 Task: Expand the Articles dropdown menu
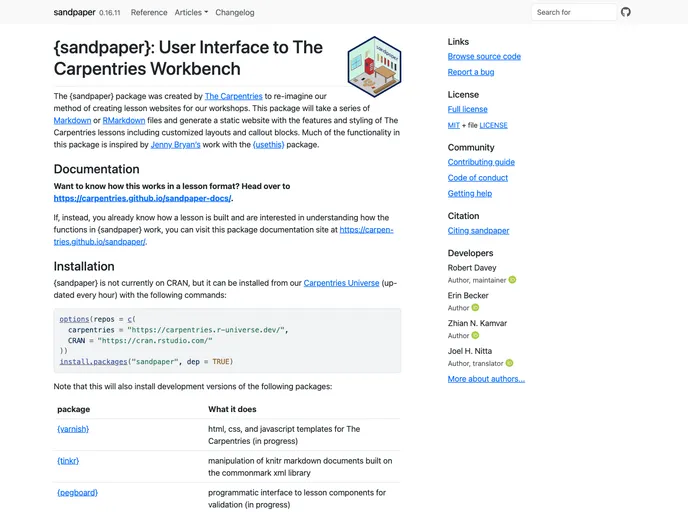pos(191,12)
